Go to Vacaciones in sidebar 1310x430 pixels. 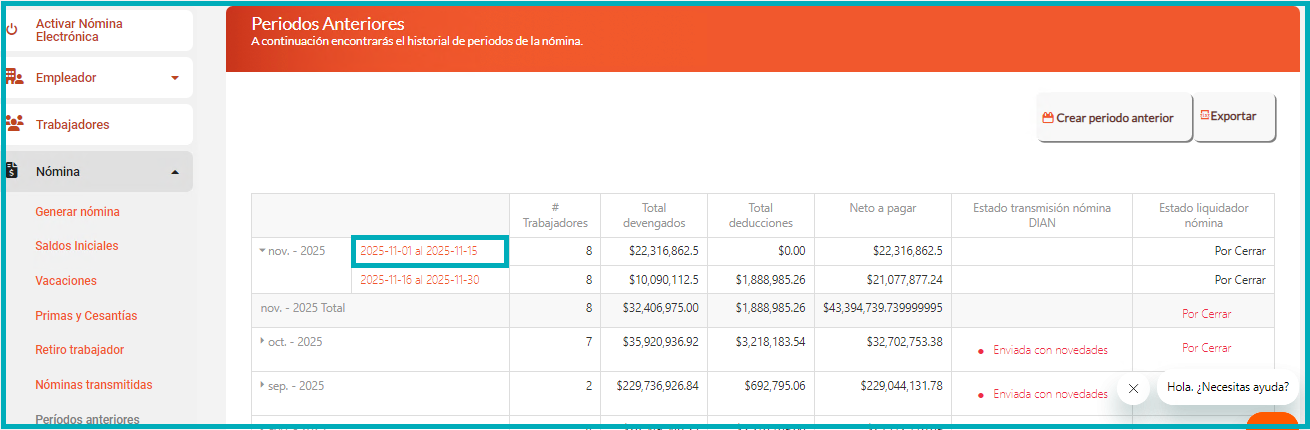(x=66, y=281)
